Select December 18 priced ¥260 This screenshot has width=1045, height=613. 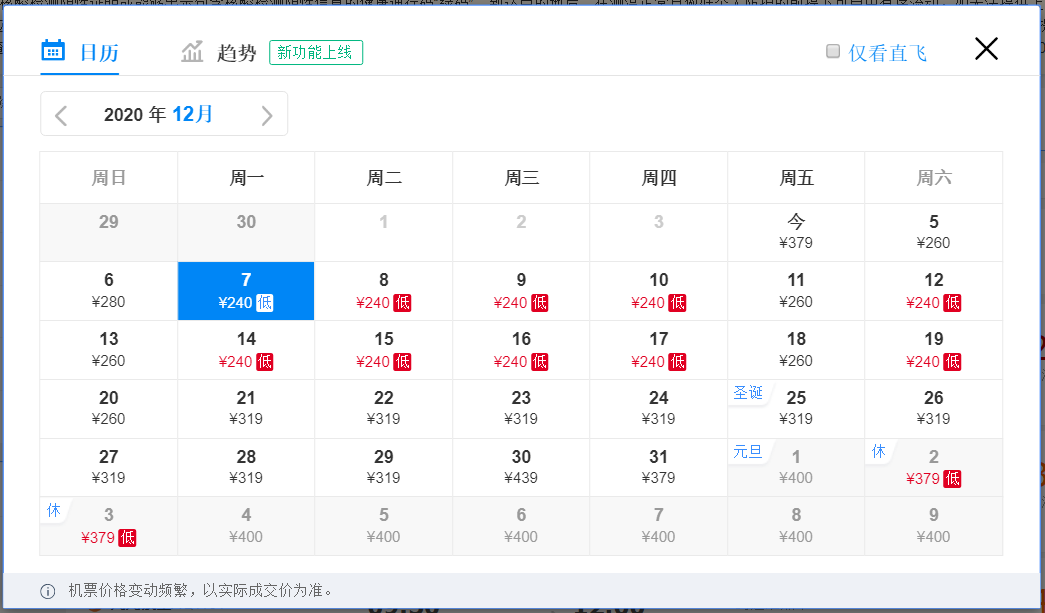[x=796, y=350]
